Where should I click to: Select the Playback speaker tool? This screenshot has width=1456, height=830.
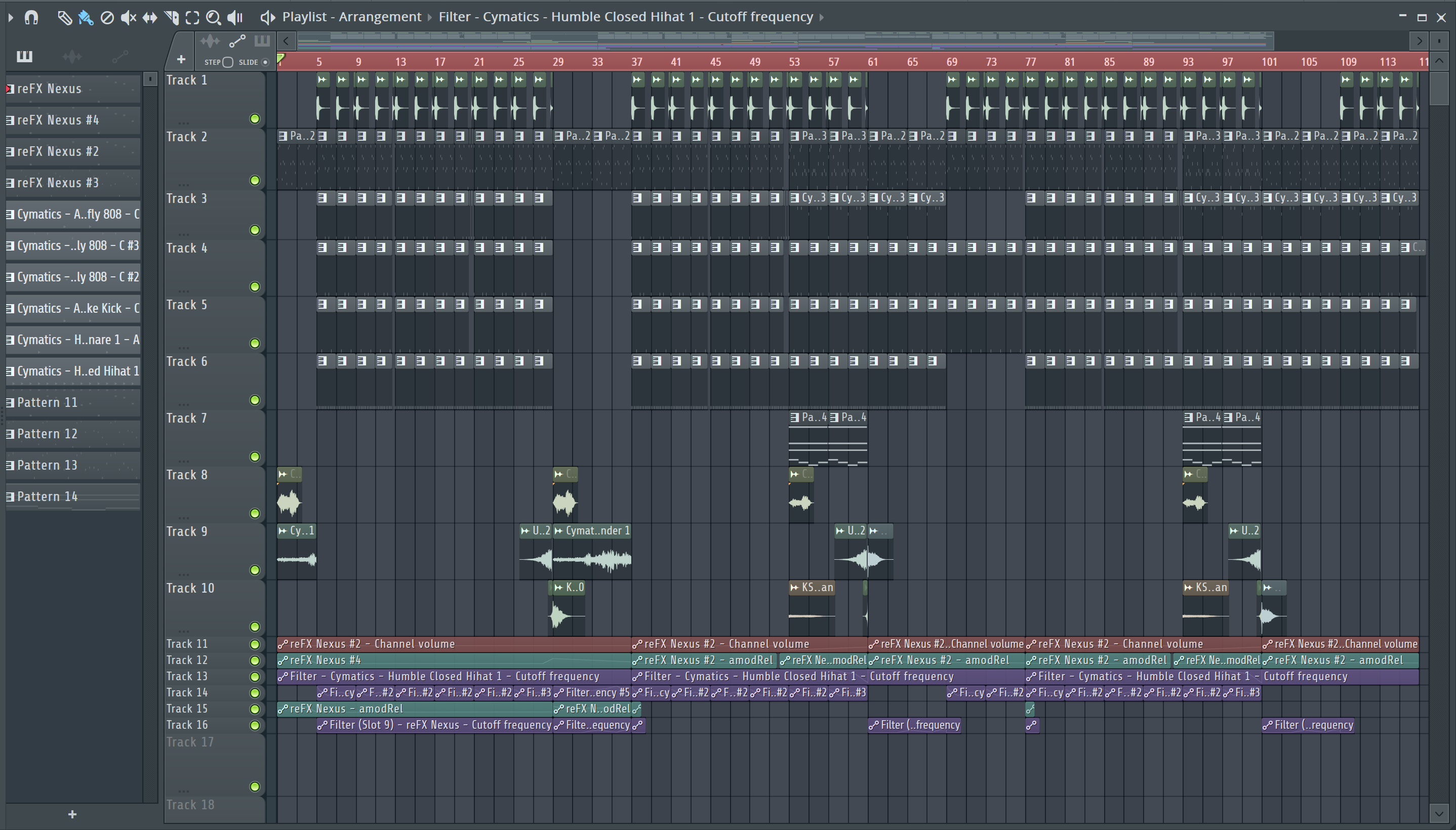[235, 18]
